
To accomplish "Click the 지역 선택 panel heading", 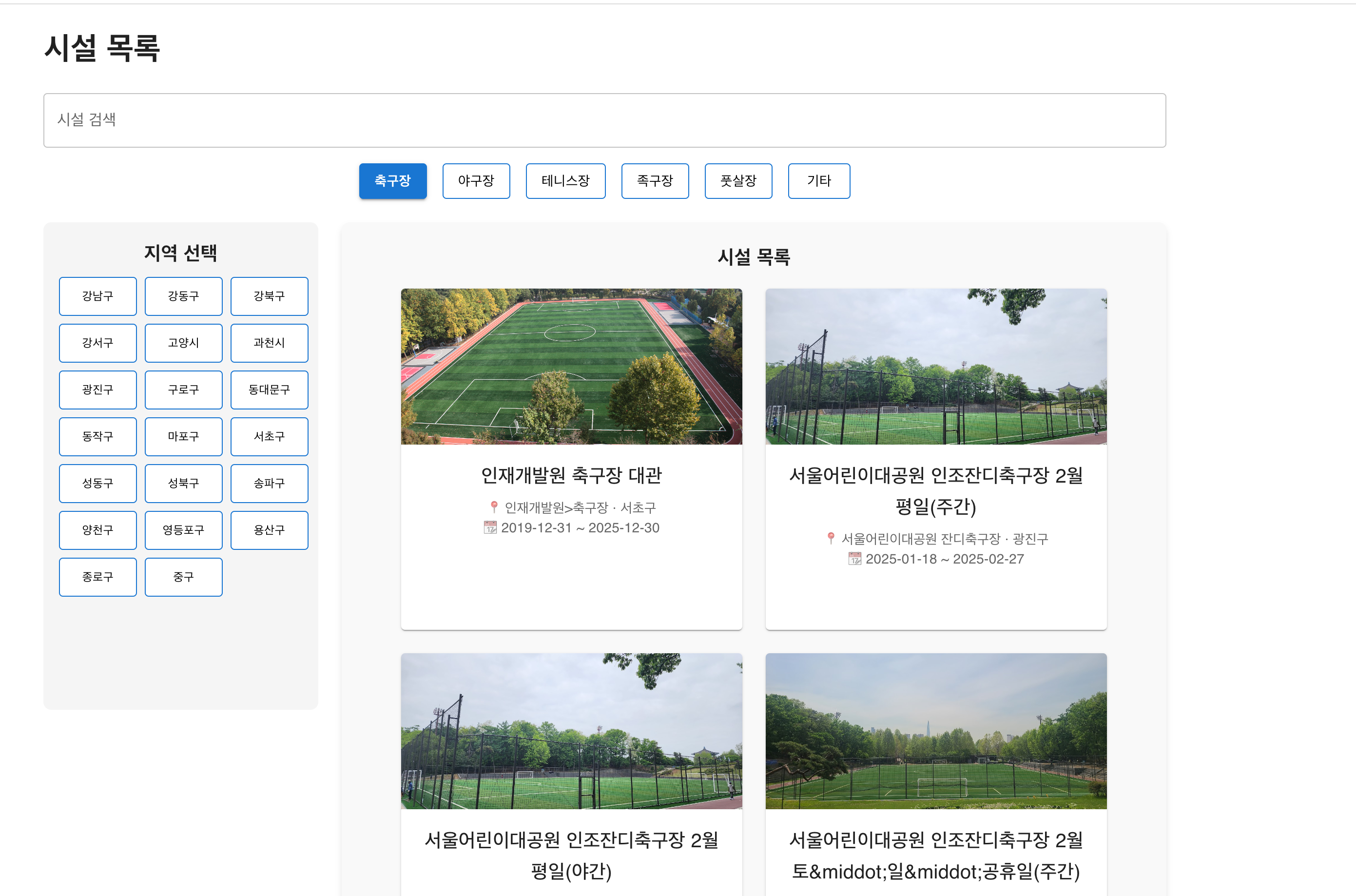I will pyautogui.click(x=180, y=253).
